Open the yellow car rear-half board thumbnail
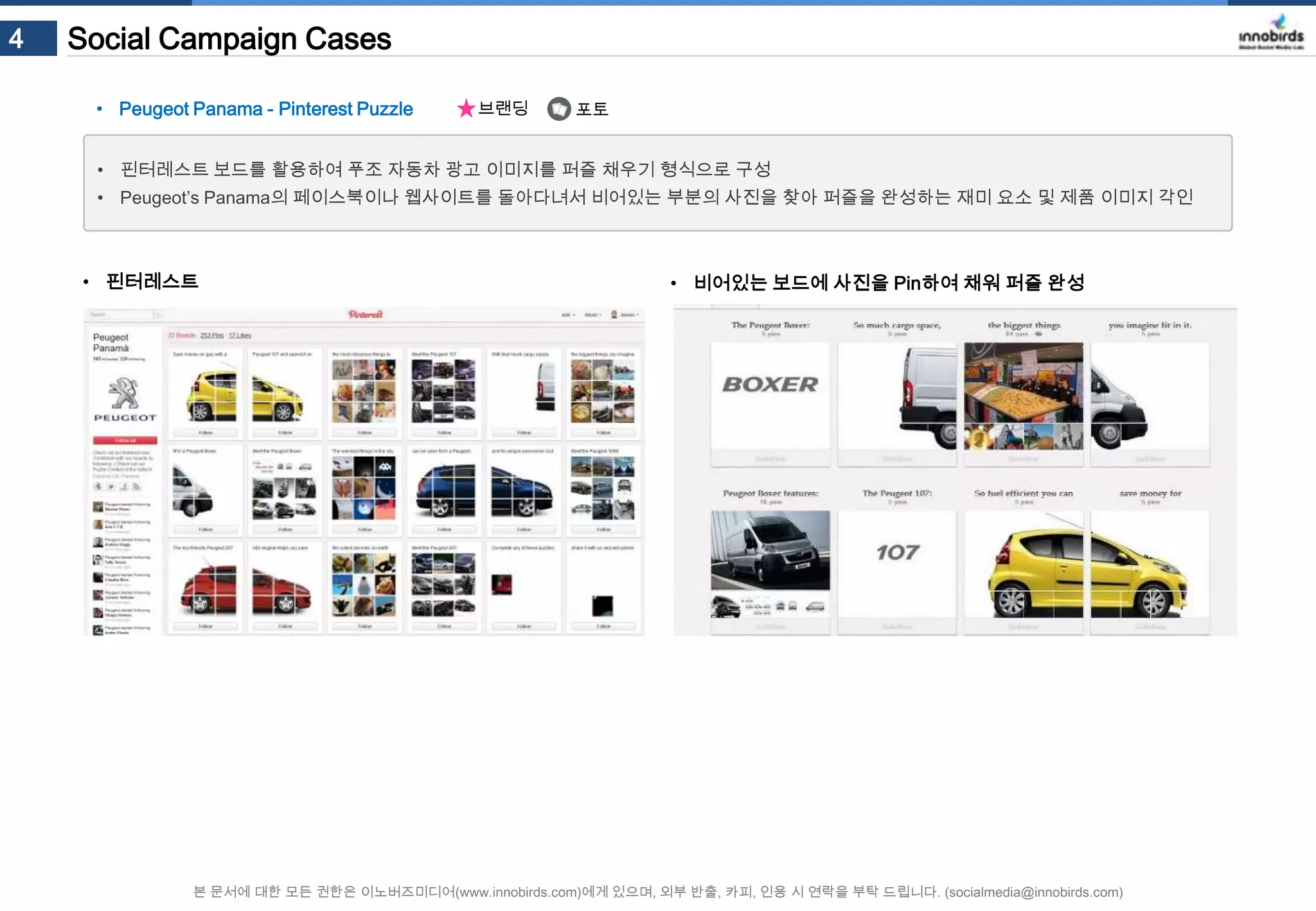This screenshot has width=1316, height=911. click(x=205, y=391)
